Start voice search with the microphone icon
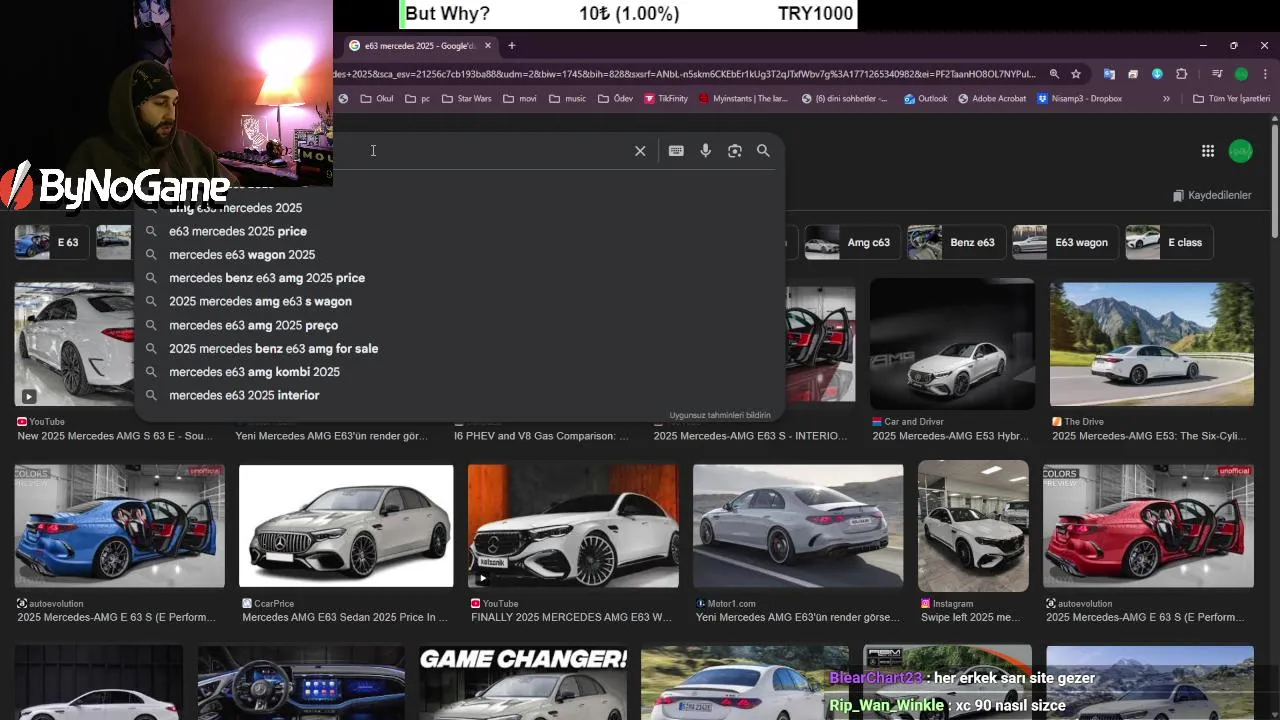This screenshot has width=1280, height=720. [x=705, y=151]
